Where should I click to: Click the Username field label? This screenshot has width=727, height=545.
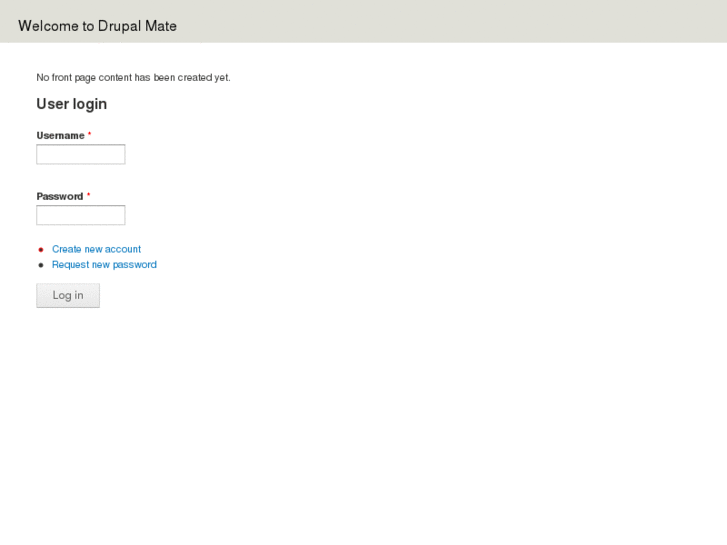(x=60, y=135)
